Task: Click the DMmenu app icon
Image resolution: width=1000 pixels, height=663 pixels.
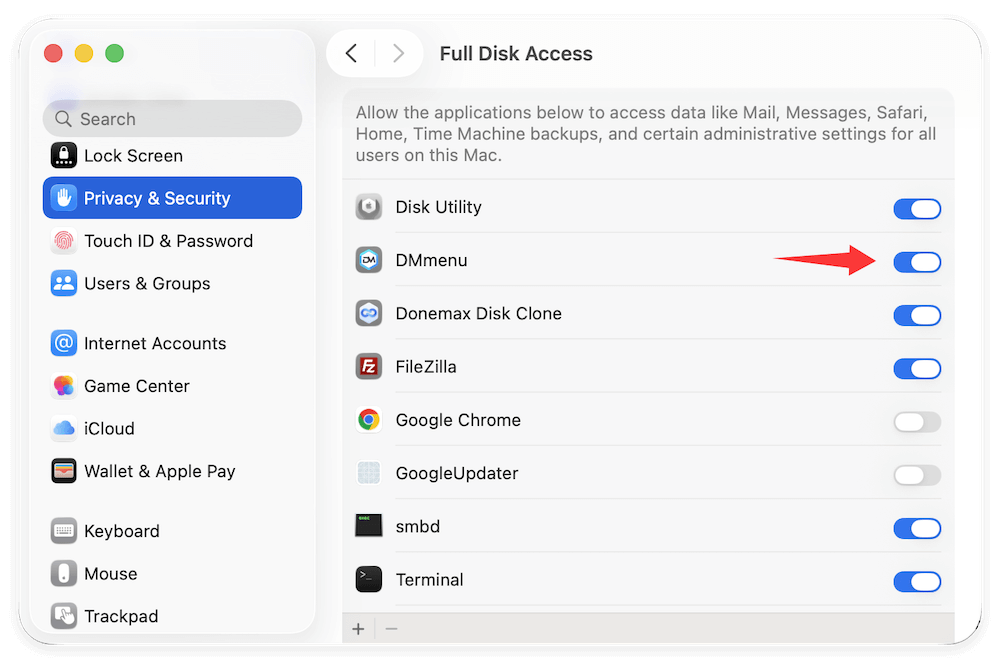Action: click(x=368, y=260)
